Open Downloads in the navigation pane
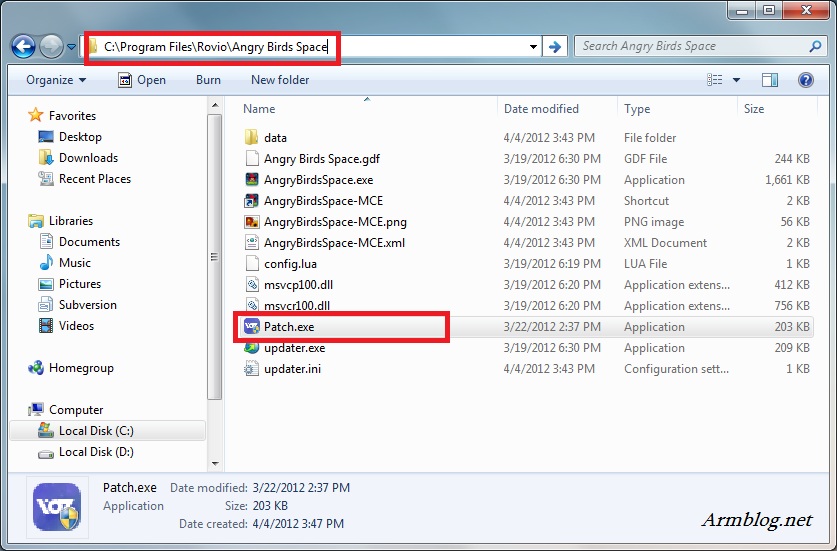The width and height of the screenshot is (837, 551). [x=88, y=158]
